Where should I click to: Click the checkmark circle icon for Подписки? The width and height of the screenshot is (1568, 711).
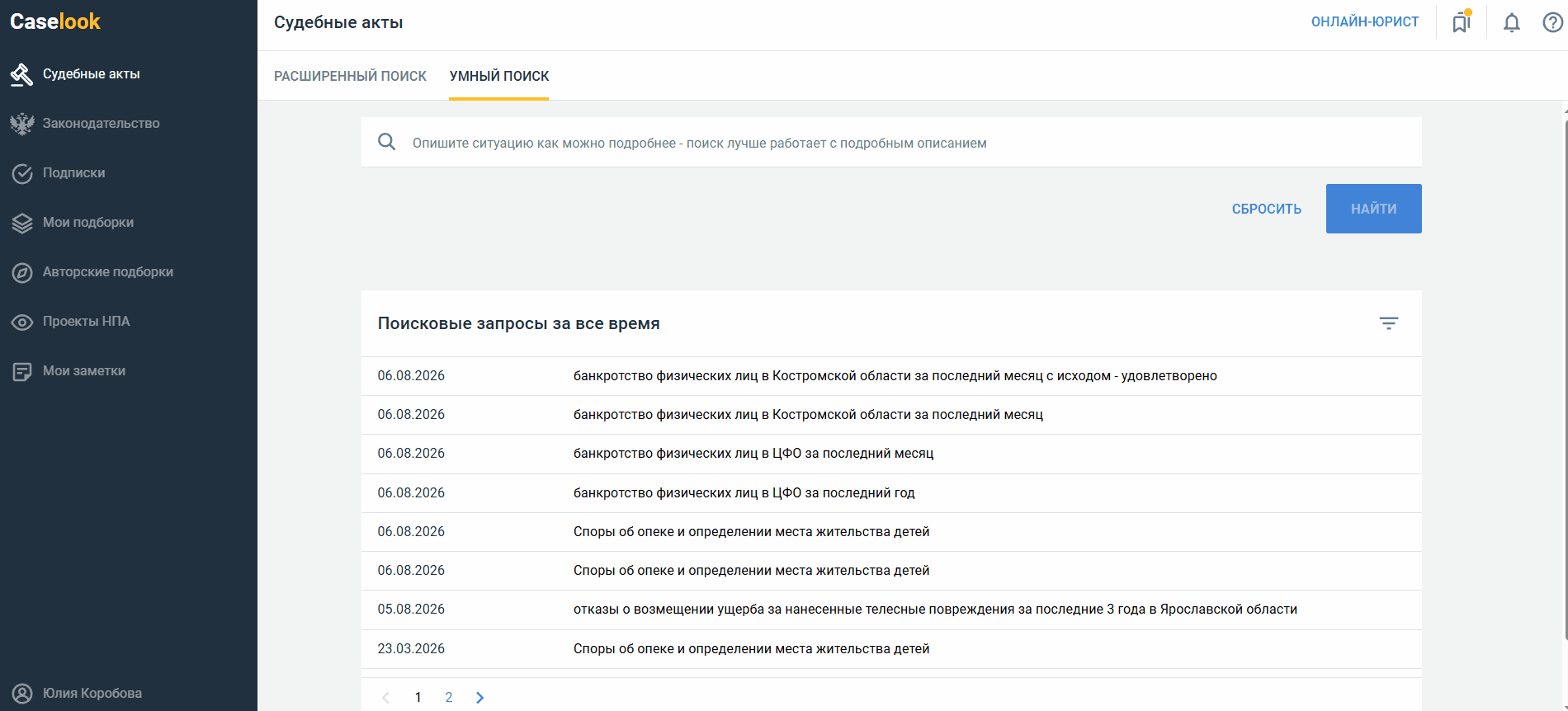(21, 173)
